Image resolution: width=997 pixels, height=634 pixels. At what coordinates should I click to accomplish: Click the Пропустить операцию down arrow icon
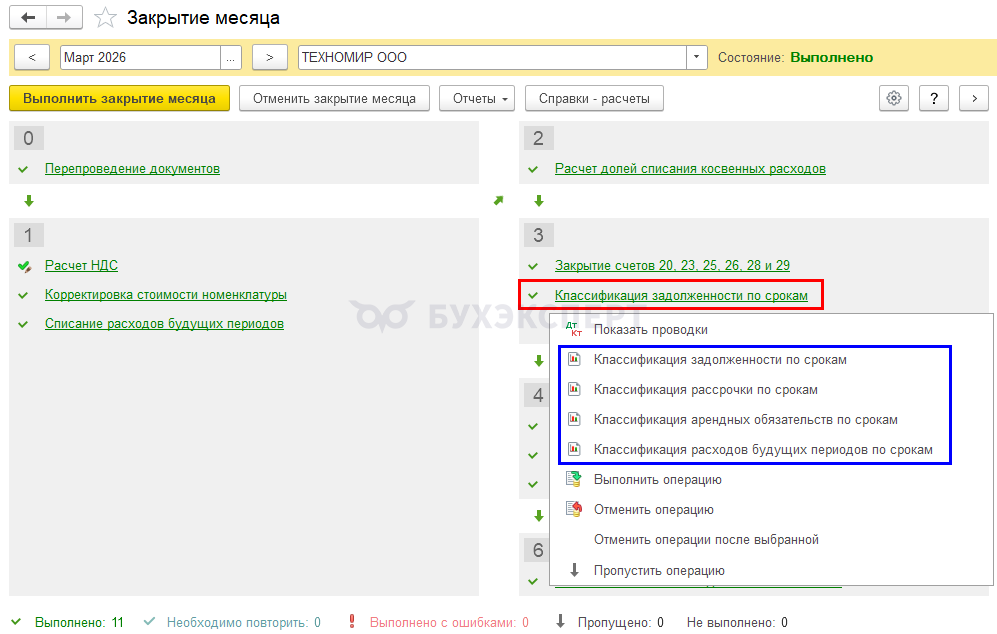[574, 570]
